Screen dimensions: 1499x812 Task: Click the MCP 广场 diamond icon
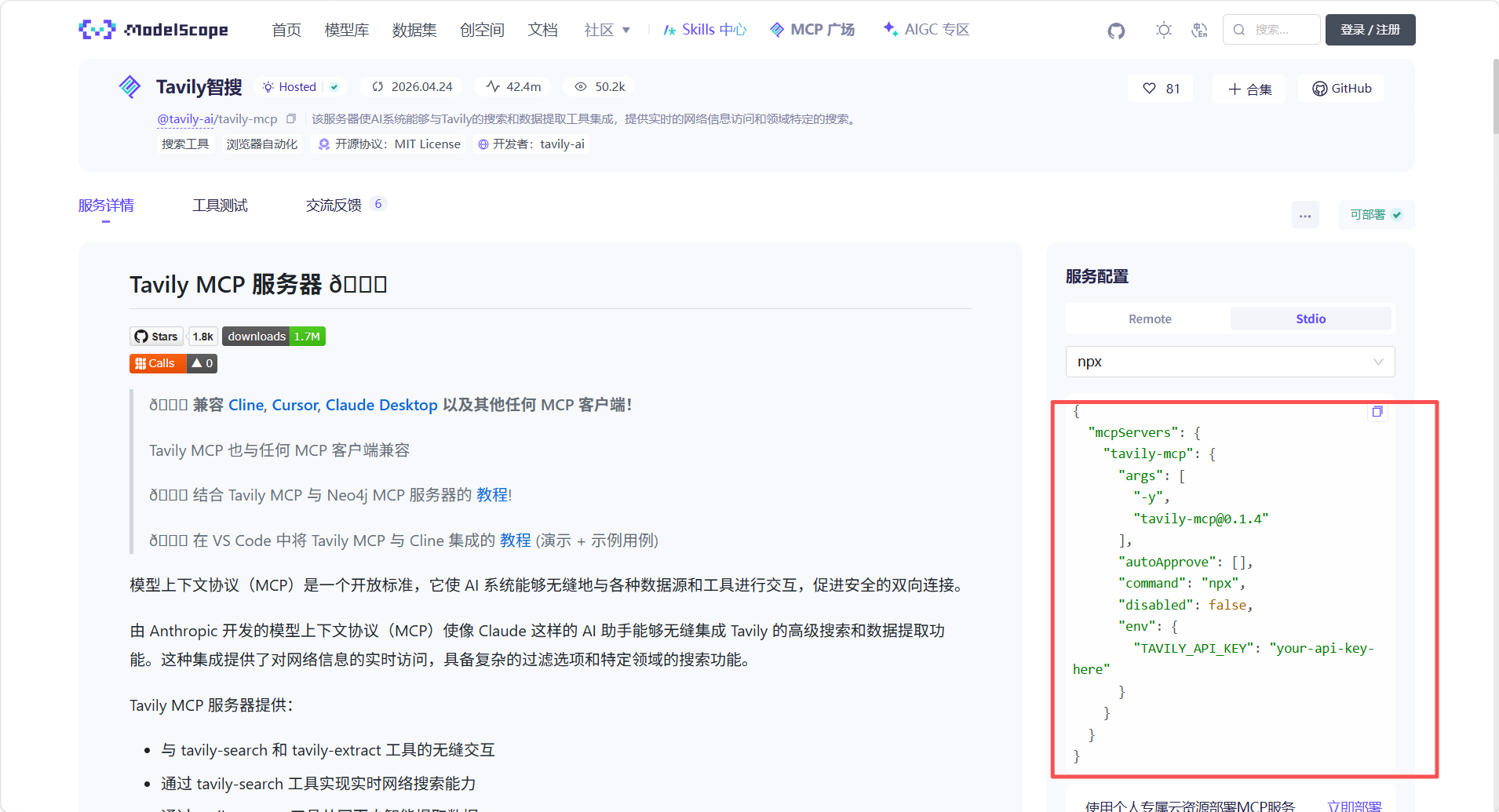(777, 30)
